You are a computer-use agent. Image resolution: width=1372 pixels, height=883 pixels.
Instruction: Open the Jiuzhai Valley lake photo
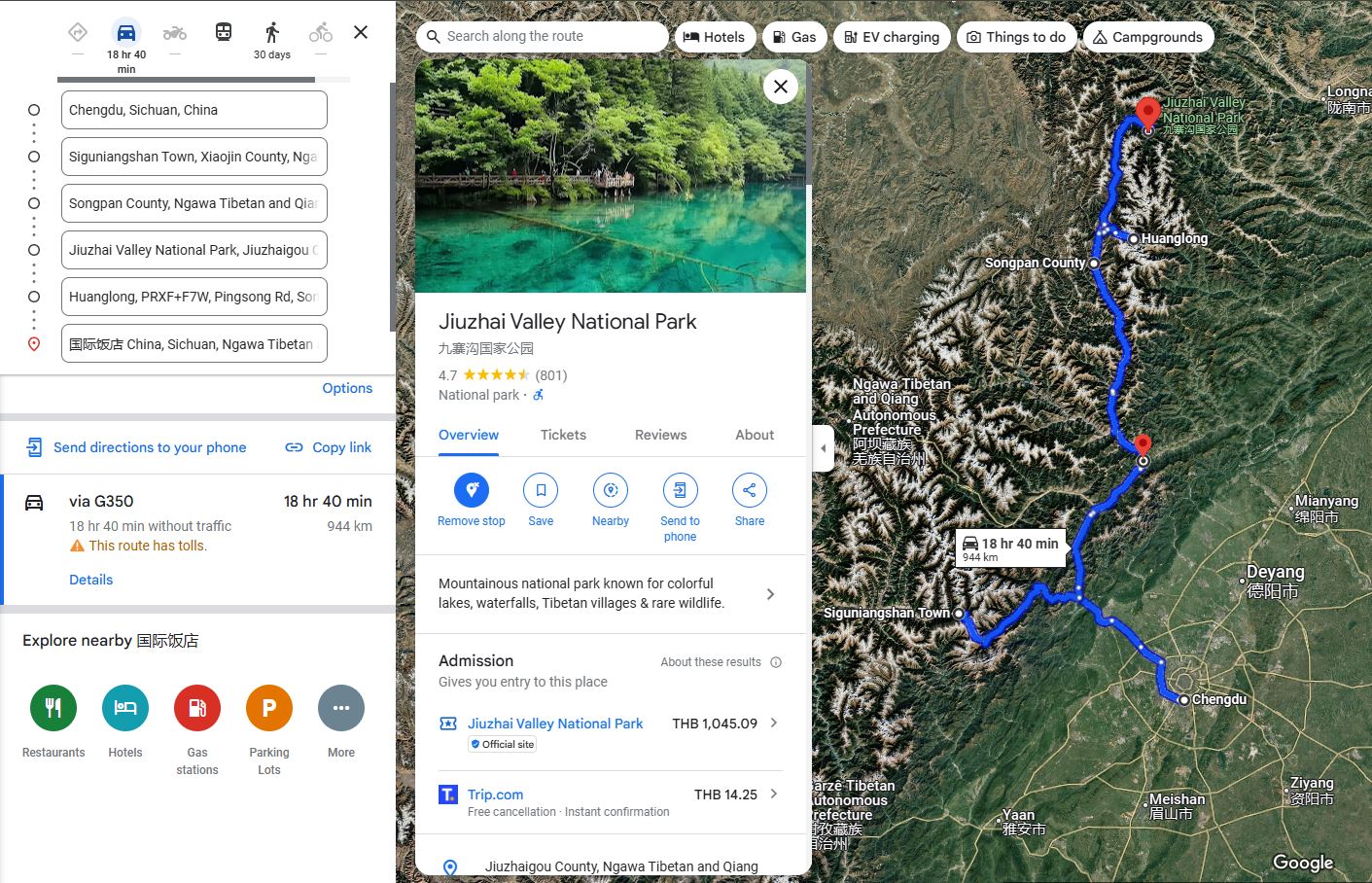point(611,176)
